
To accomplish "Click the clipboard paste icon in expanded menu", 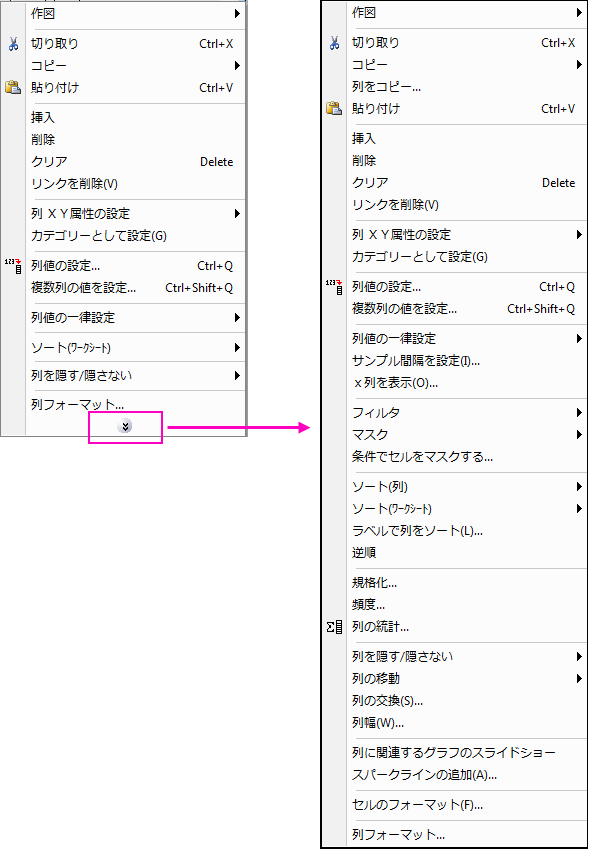I will [x=334, y=108].
